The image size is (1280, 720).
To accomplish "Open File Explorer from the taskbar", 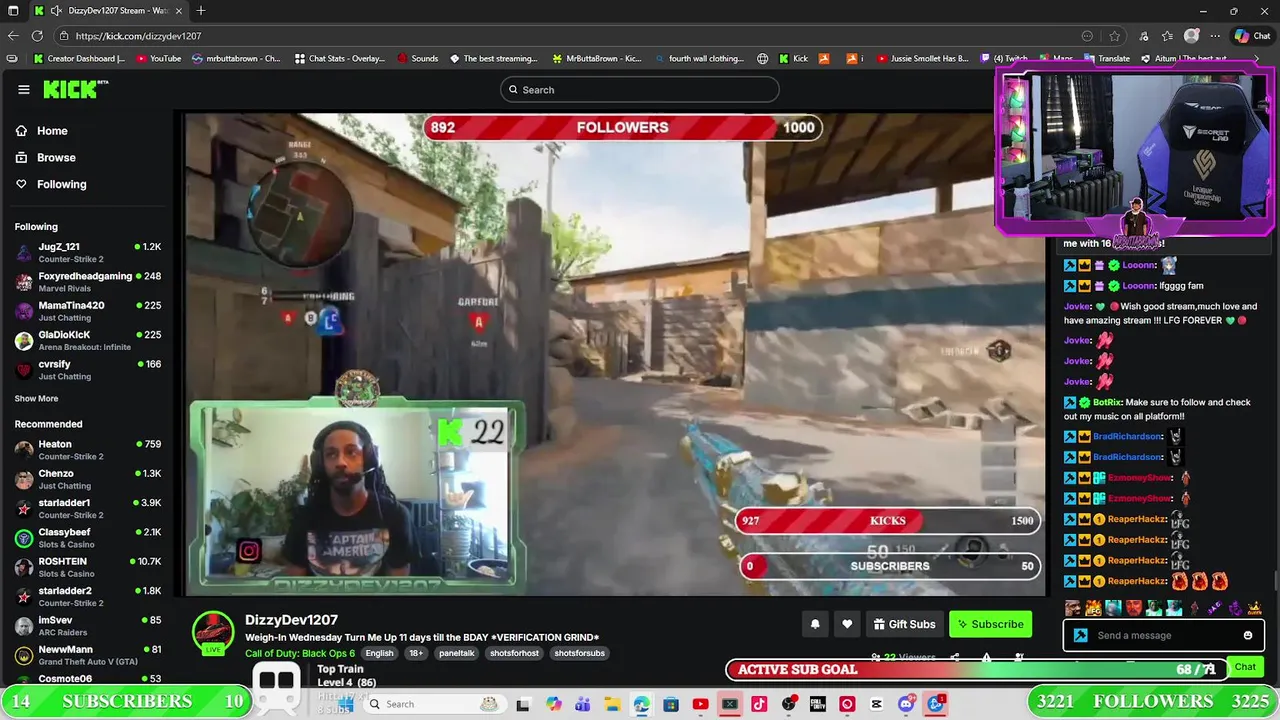I will click(612, 704).
